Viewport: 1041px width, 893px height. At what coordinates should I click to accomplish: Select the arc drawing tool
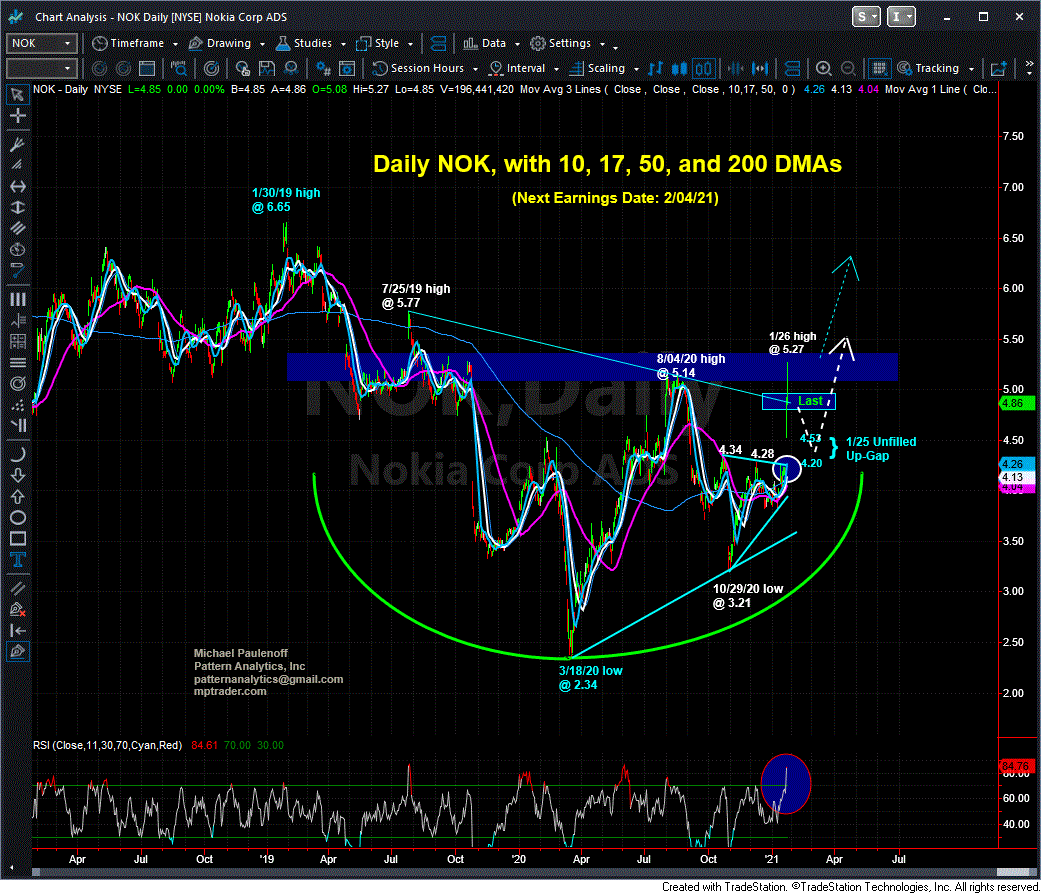tap(17, 454)
